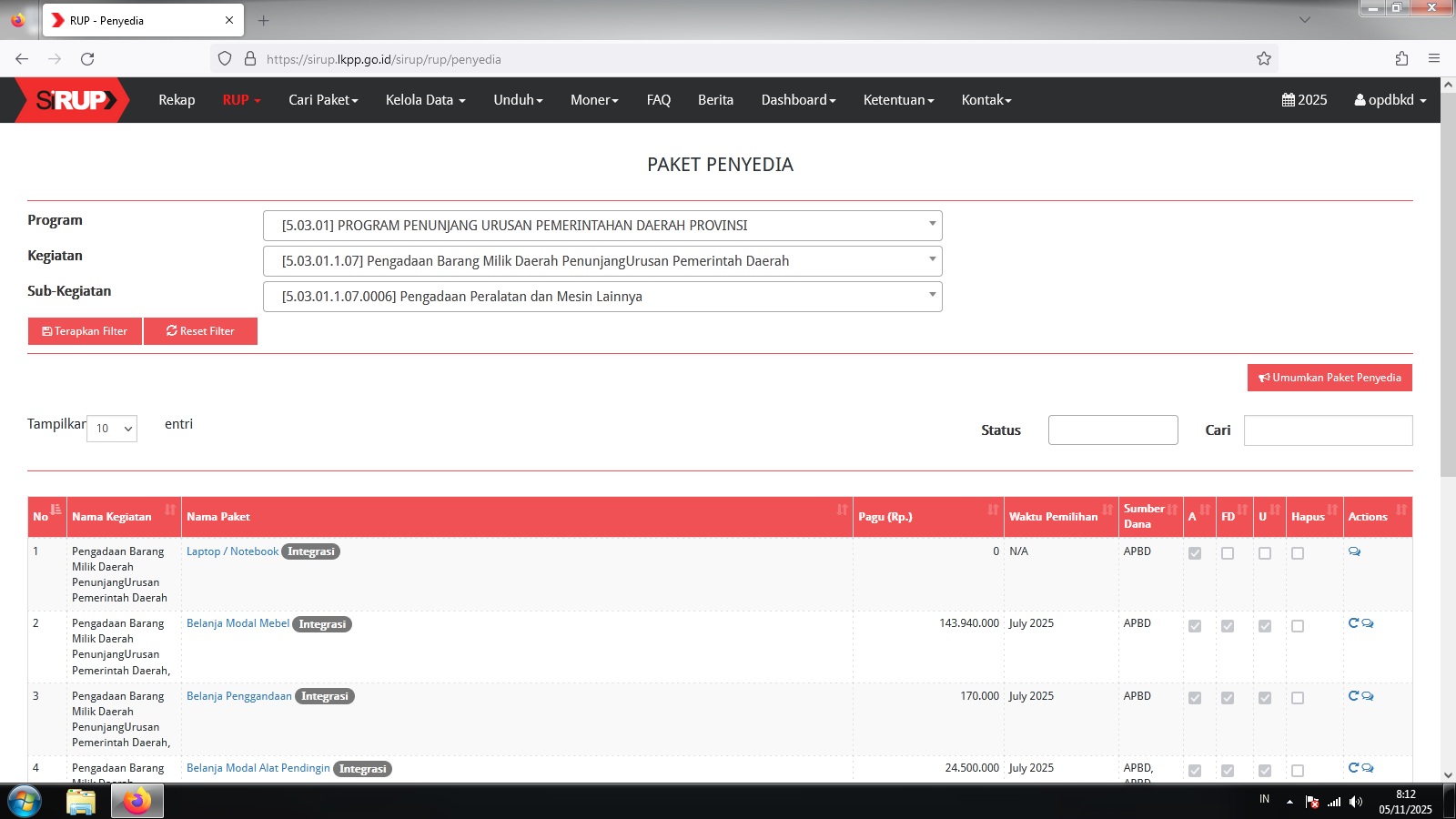Open comment icon for Laptop / Notebook row

pos(1354,551)
